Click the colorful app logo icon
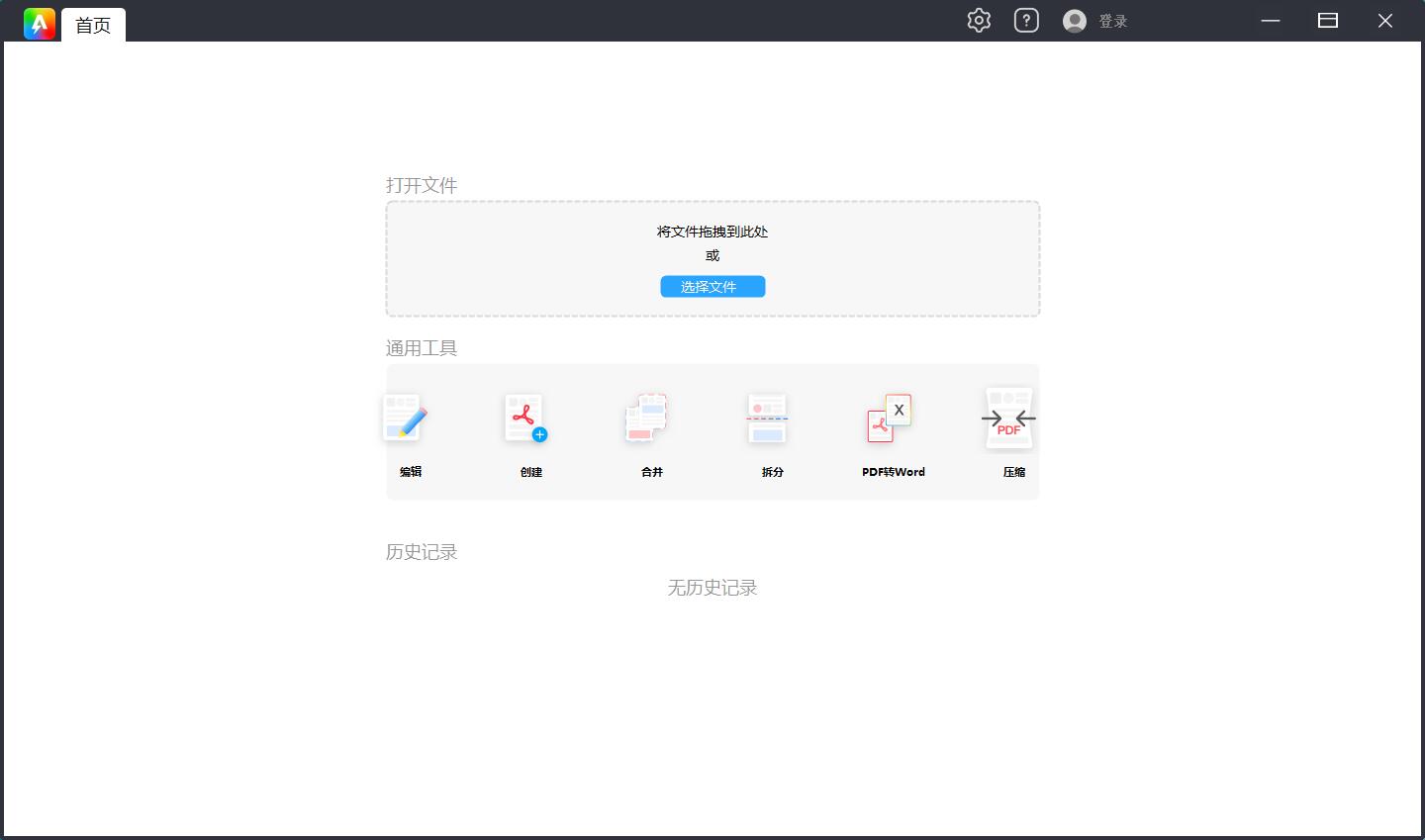1425x840 pixels. [x=40, y=24]
